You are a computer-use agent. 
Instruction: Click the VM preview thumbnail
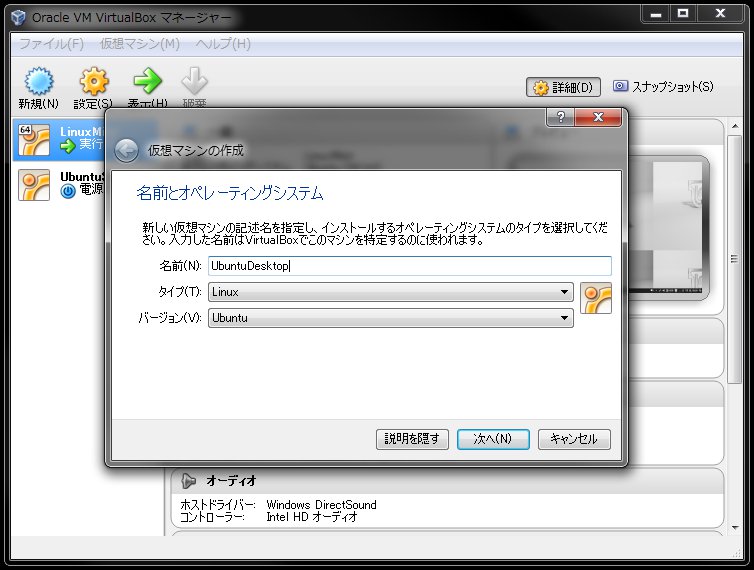tap(668, 228)
